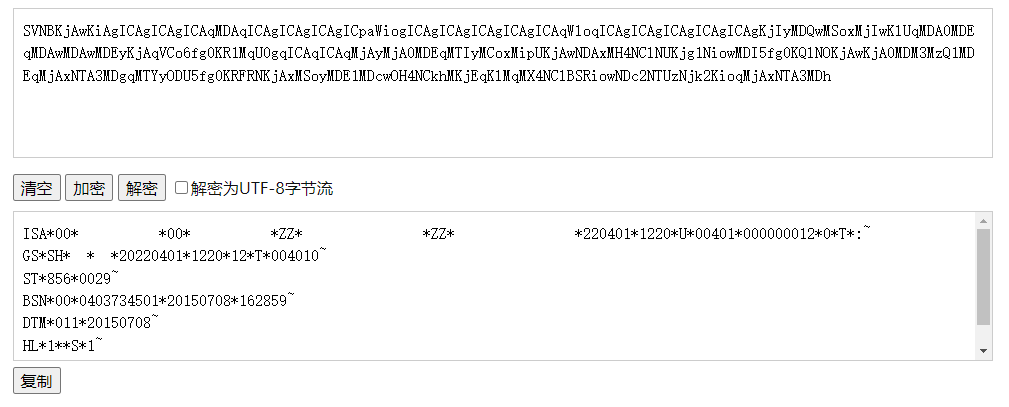
Task: Click the DTM*011*20150708~ line
Action: tap(91, 322)
